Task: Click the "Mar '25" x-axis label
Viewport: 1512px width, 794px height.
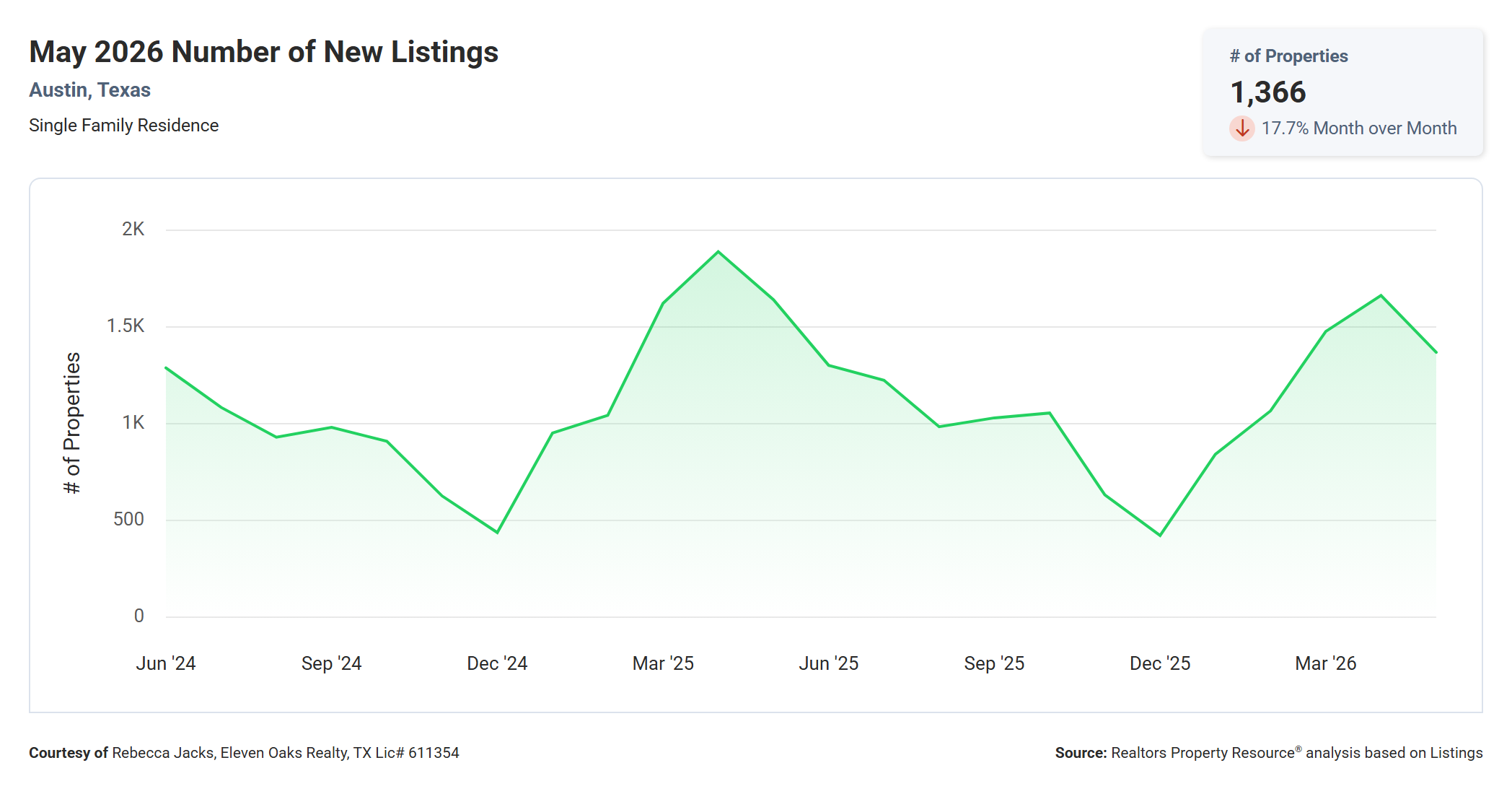Action: click(x=663, y=663)
